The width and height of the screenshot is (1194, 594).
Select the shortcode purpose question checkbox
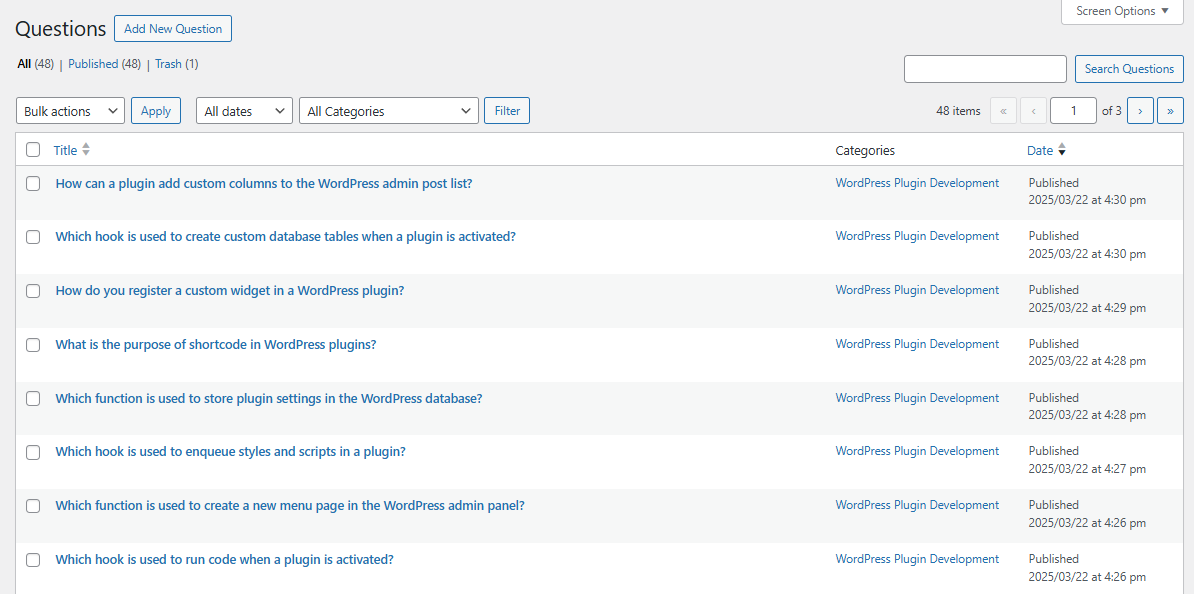33,345
